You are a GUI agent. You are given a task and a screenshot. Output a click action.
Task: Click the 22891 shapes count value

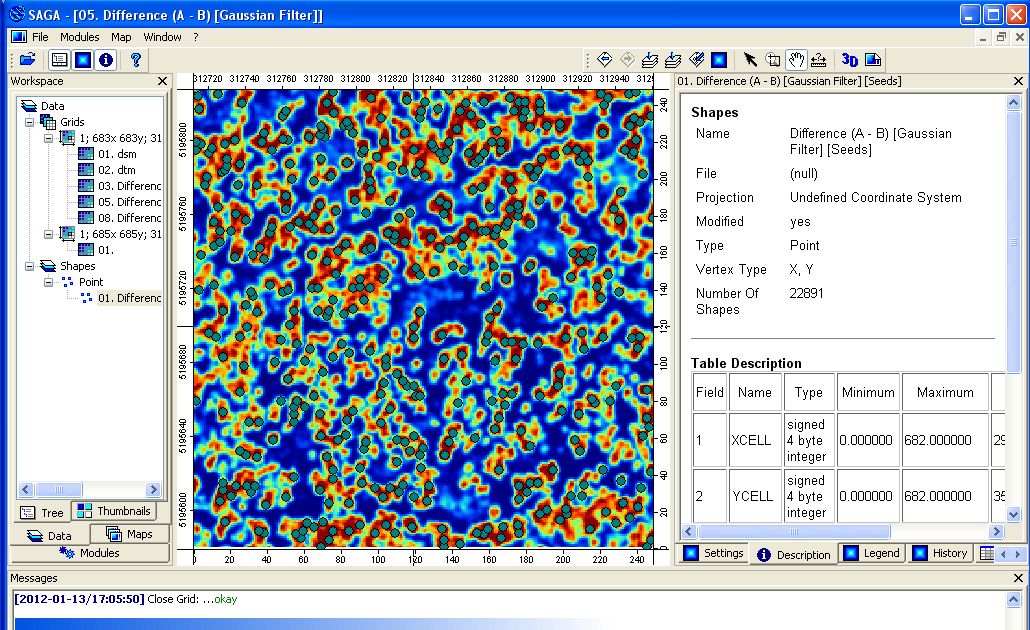[x=806, y=293]
